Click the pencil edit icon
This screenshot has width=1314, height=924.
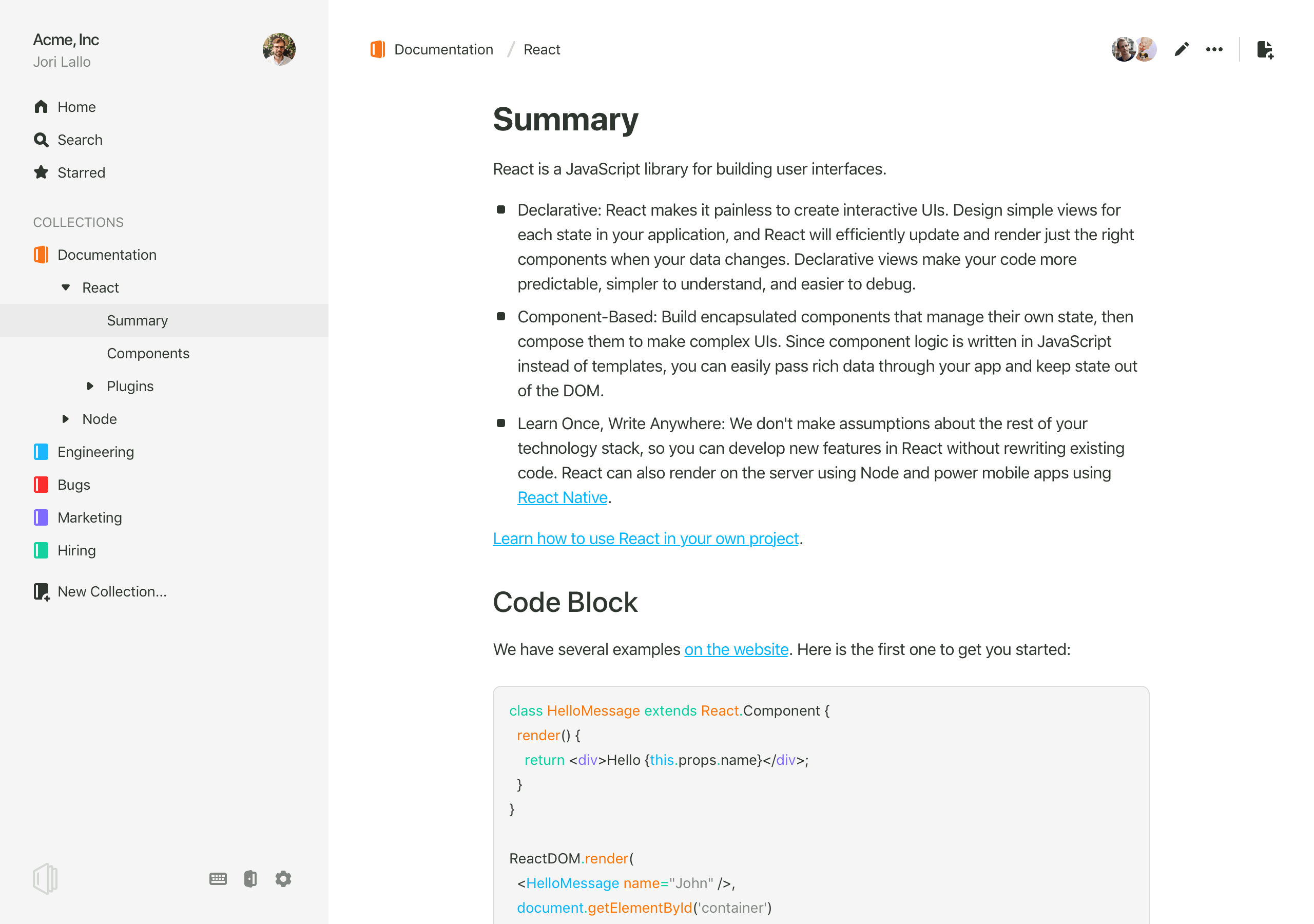[1181, 49]
